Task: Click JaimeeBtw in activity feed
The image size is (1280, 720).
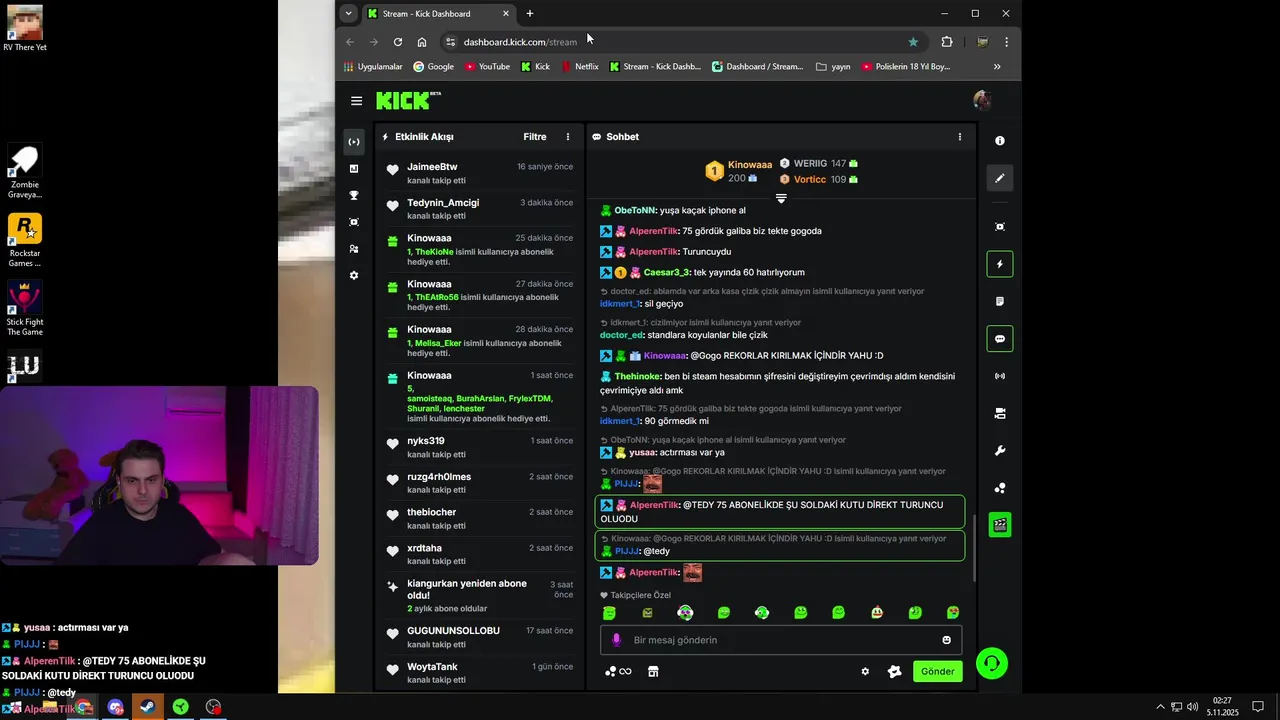Action: tap(432, 167)
